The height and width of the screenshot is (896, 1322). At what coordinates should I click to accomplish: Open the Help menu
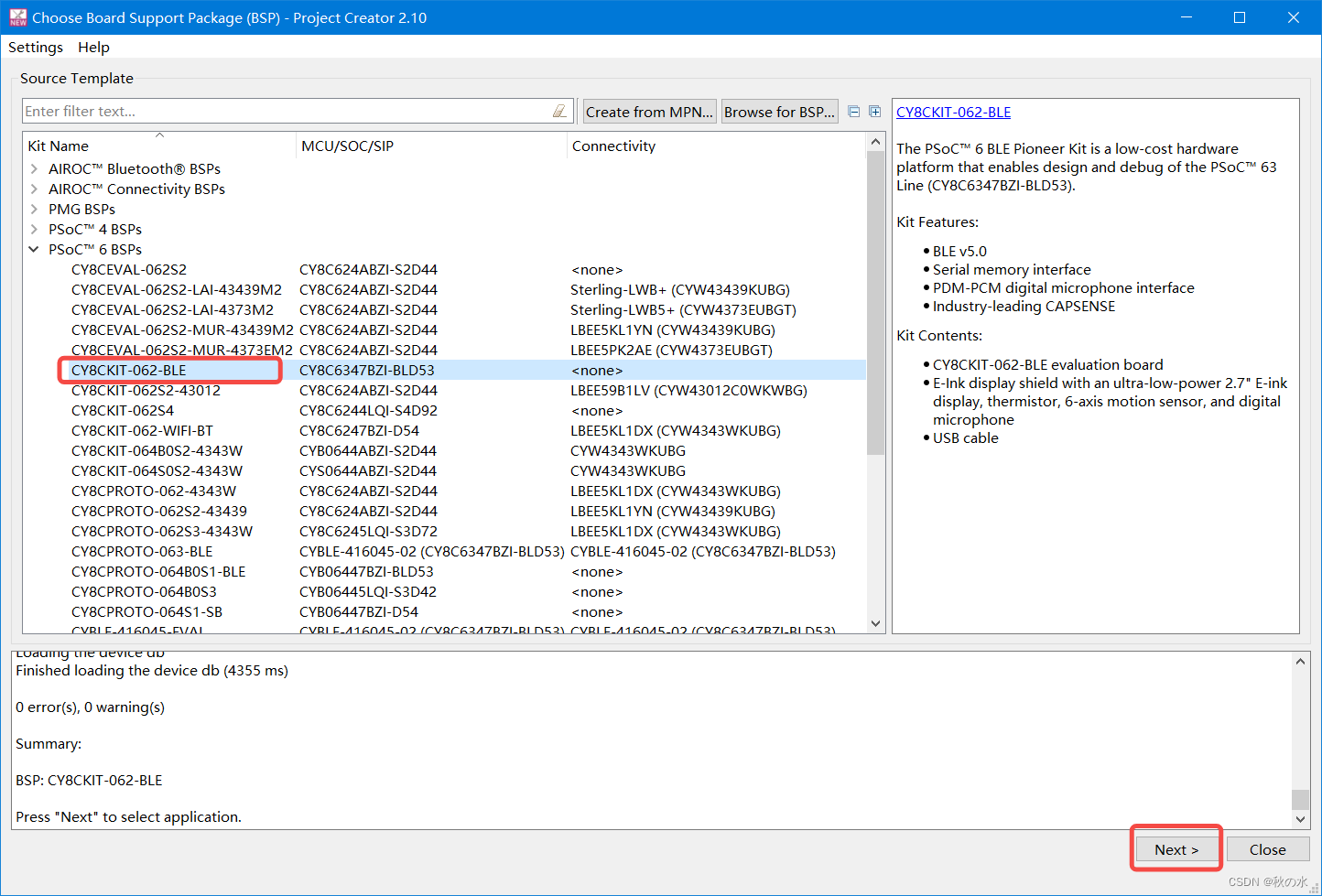coord(93,47)
